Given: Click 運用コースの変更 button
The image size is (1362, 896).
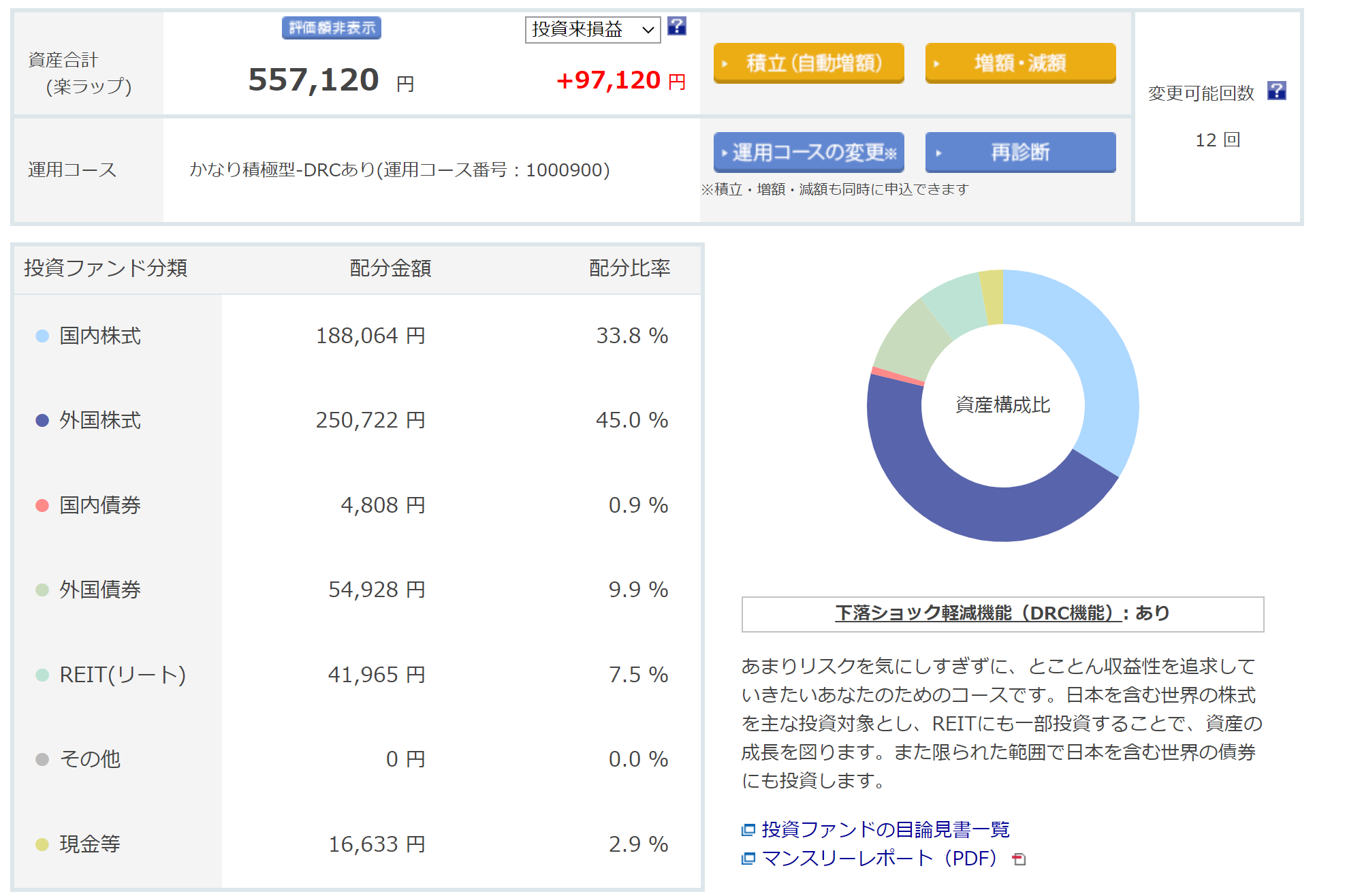Looking at the screenshot, I should (x=808, y=152).
